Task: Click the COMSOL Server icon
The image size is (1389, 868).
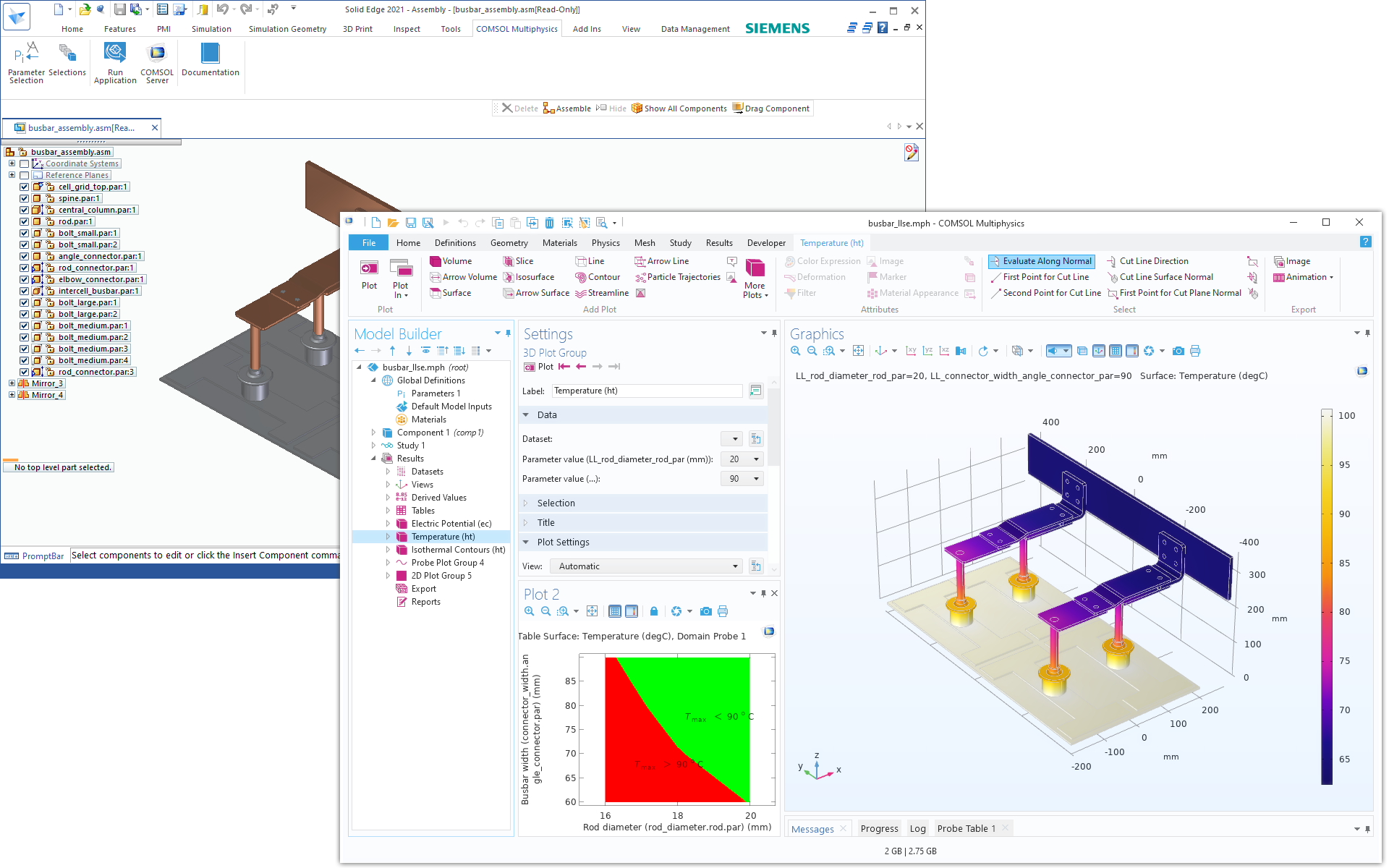Action: (156, 54)
